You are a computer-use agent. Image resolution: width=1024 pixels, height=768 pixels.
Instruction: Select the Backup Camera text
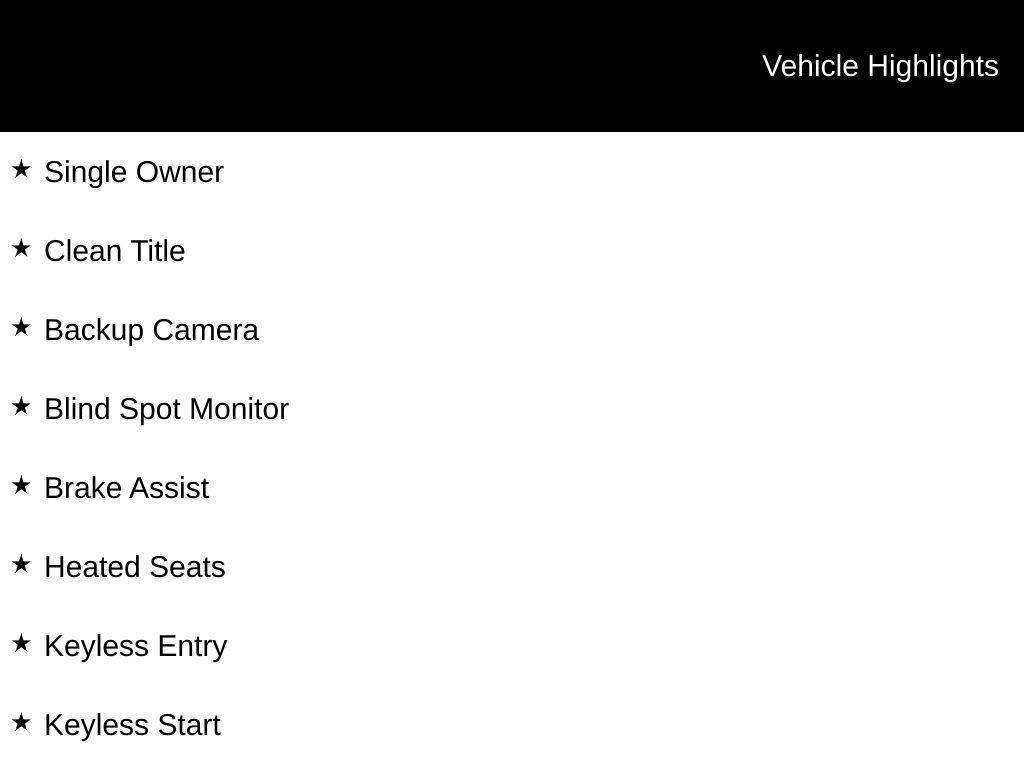pos(151,330)
